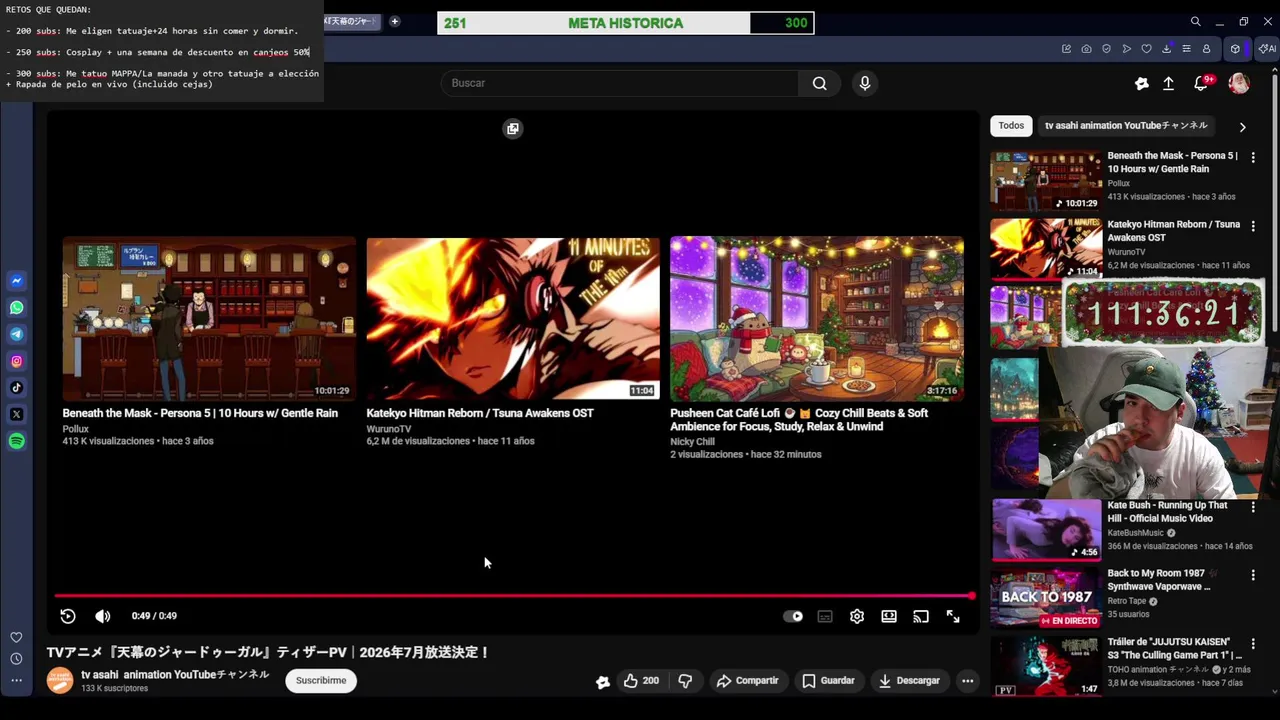The image size is (1280, 720).
Task: Open Back to My Room 1987 live stream
Action: (x=1046, y=598)
